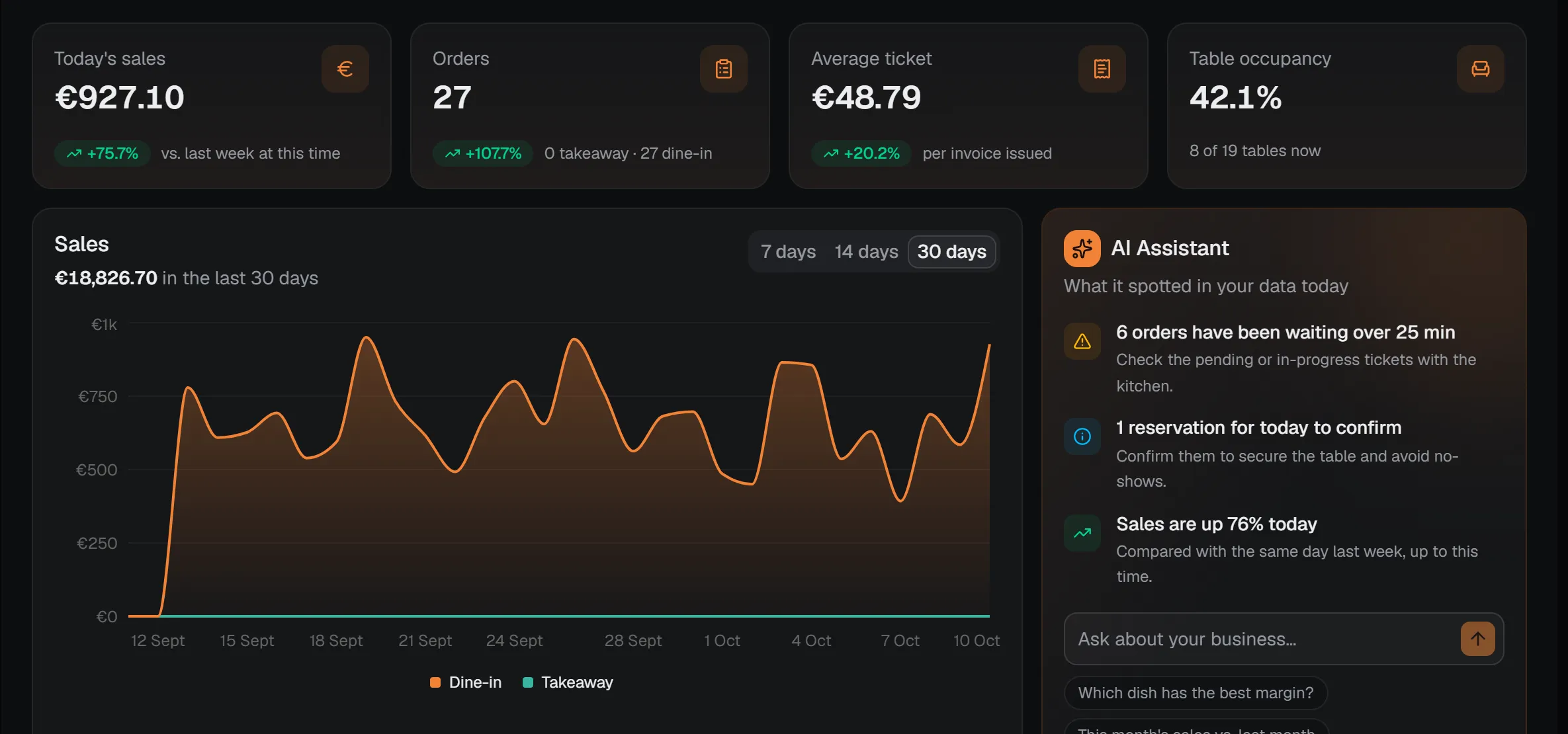The height and width of the screenshot is (734, 1568).
Task: Choose suggestion Which dish has the best margin?
Action: click(1196, 693)
